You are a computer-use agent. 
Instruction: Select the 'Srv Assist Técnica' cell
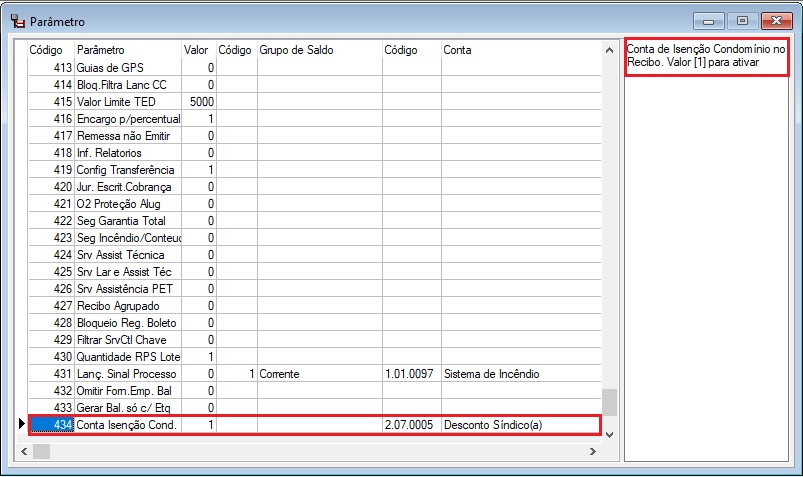[128, 255]
